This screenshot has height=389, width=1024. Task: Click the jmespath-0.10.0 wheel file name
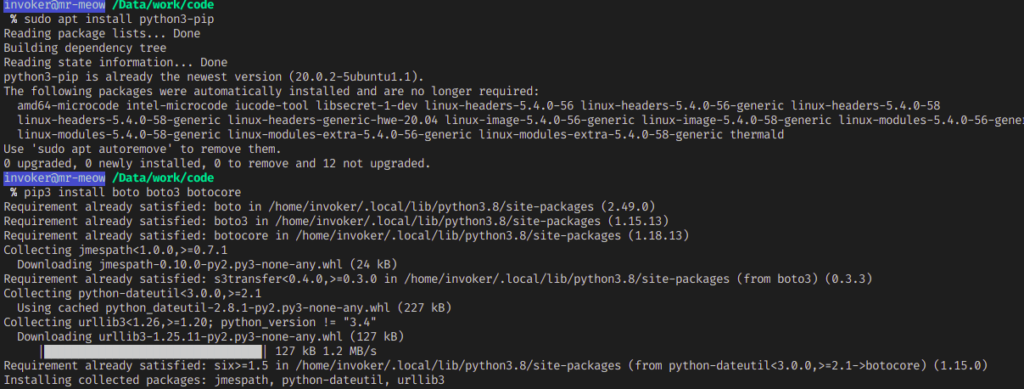[224, 264]
